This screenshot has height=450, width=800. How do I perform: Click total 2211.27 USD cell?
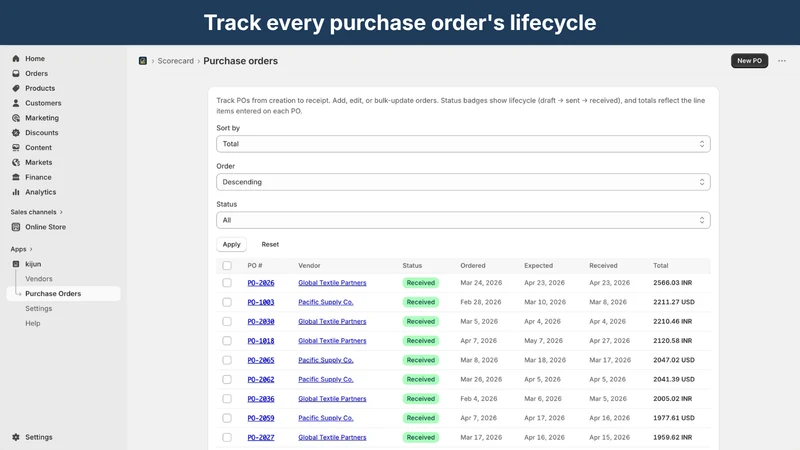pos(673,302)
